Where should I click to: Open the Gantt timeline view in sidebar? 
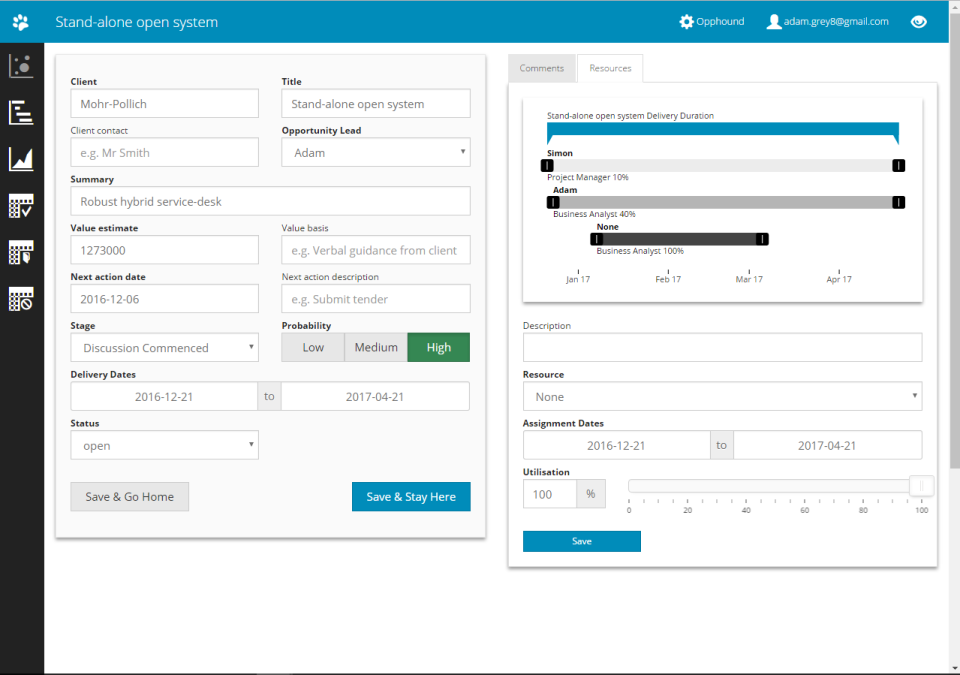pos(21,113)
